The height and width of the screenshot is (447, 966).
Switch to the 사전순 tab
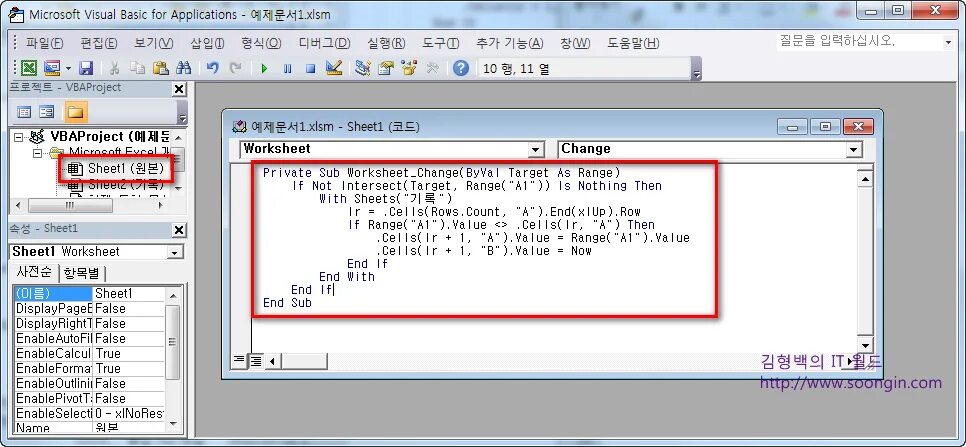pyautogui.click(x=33, y=272)
